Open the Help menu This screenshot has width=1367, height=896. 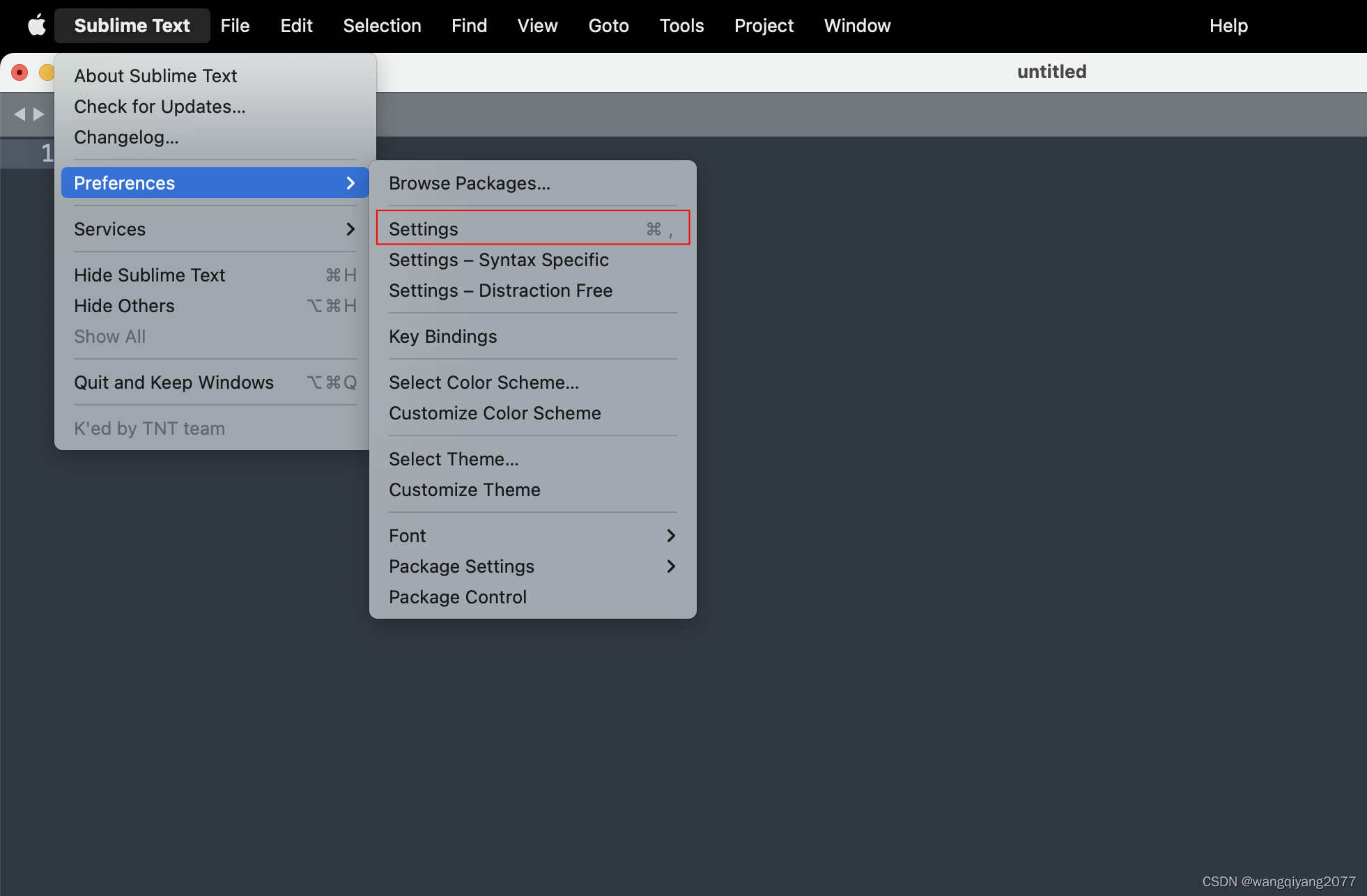coord(1228,26)
